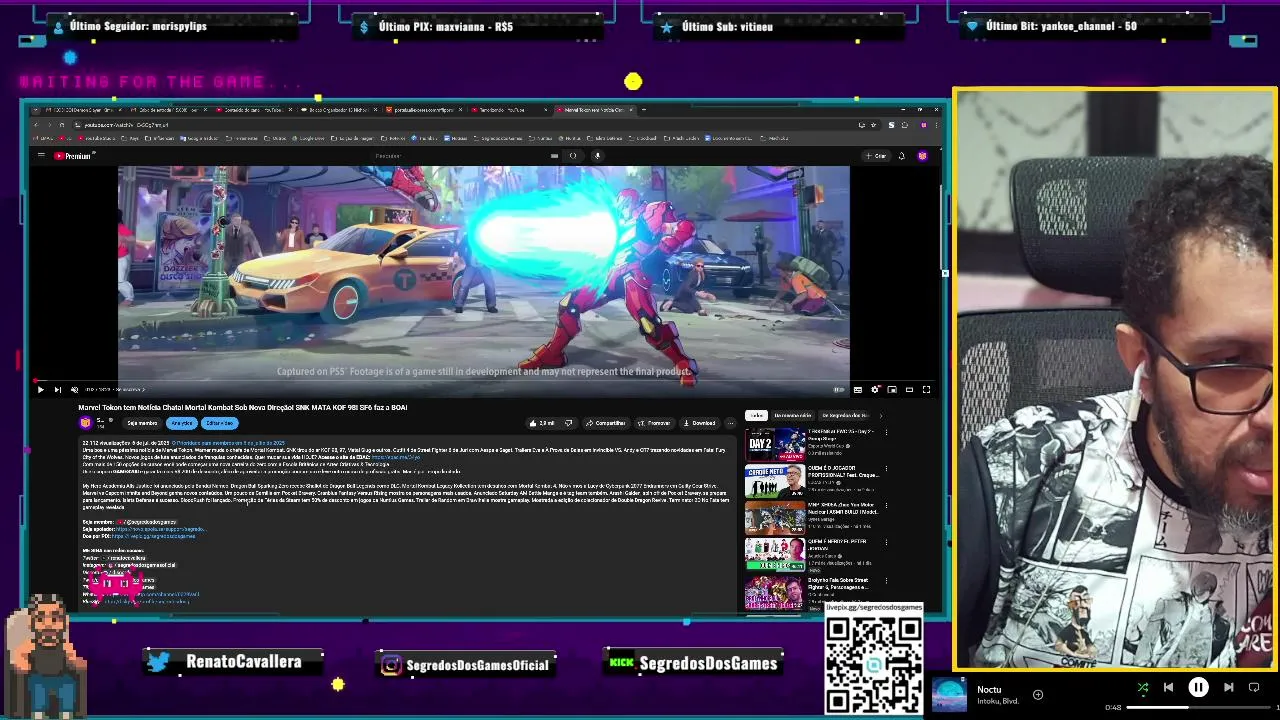Click the Noctu song title
1280x720 pixels.
coord(989,689)
